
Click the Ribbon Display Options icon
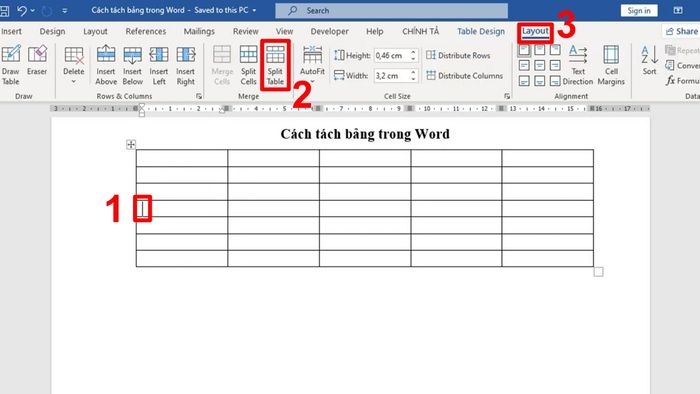[x=678, y=10]
